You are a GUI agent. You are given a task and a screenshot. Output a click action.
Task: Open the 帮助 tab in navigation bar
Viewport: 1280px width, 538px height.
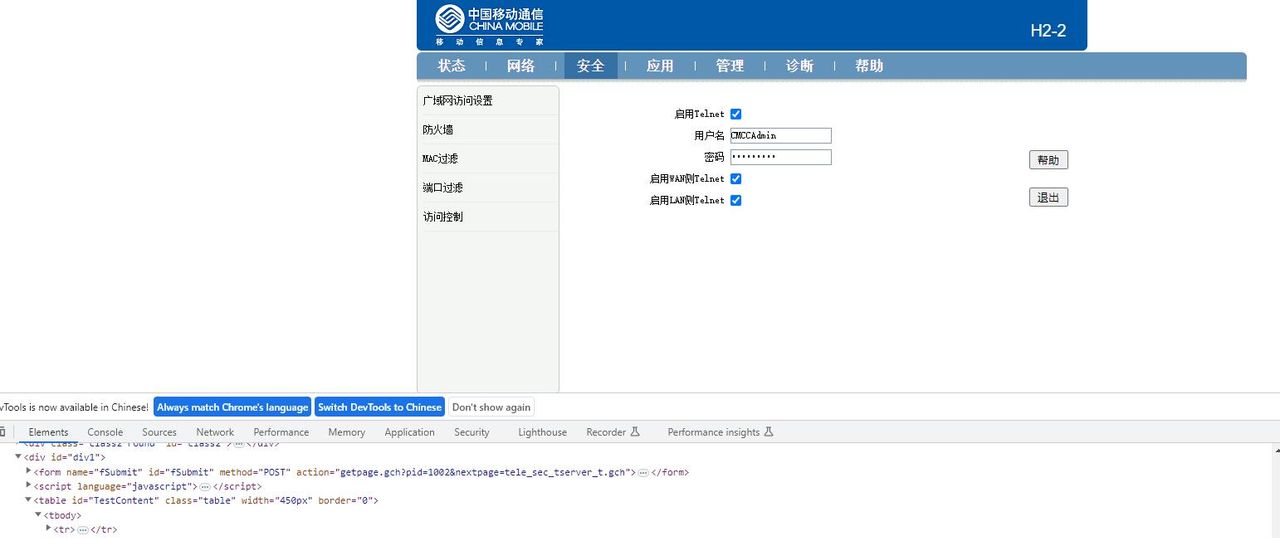869,66
